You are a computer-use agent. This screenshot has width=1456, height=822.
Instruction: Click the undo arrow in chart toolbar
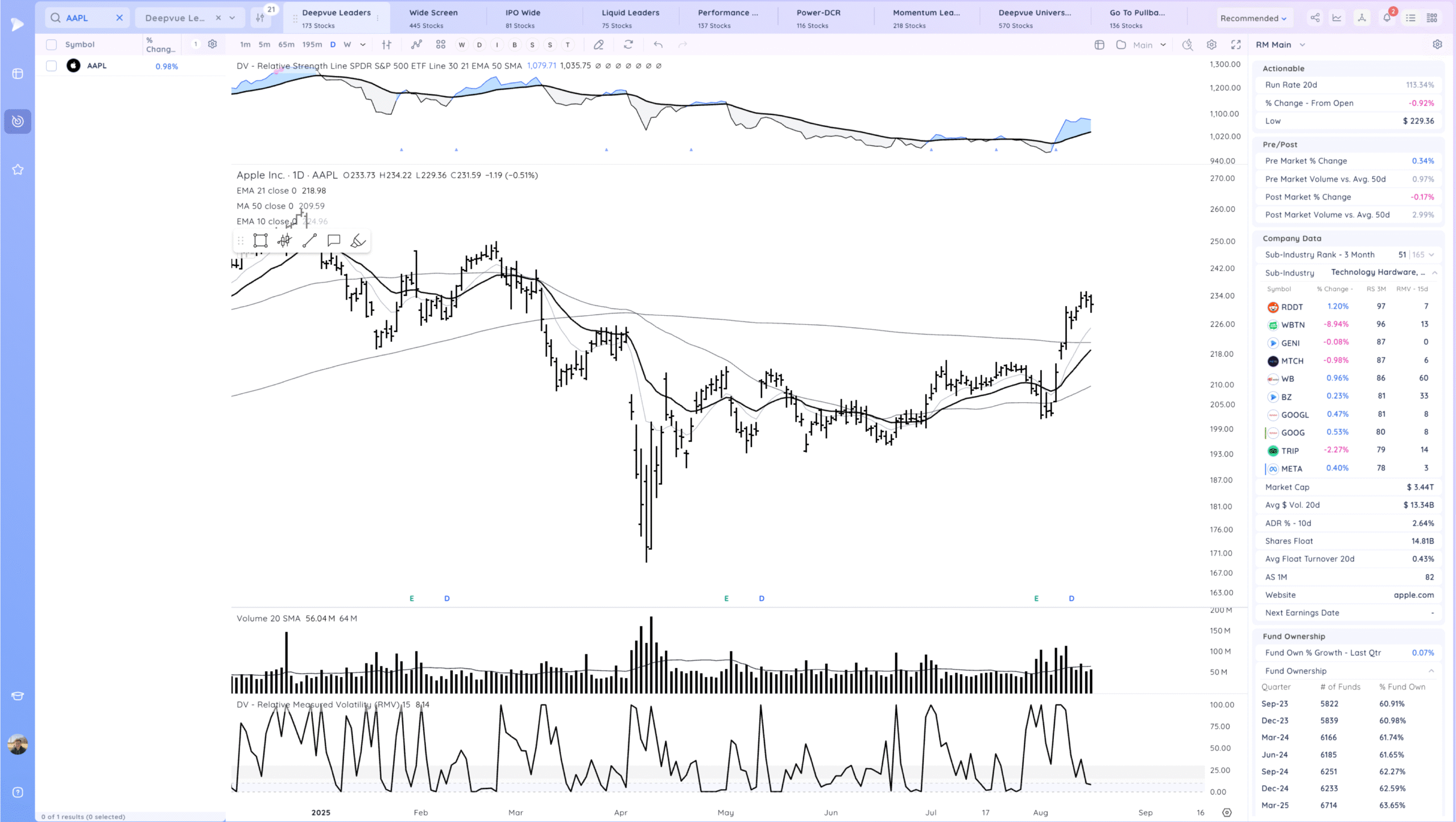click(658, 44)
